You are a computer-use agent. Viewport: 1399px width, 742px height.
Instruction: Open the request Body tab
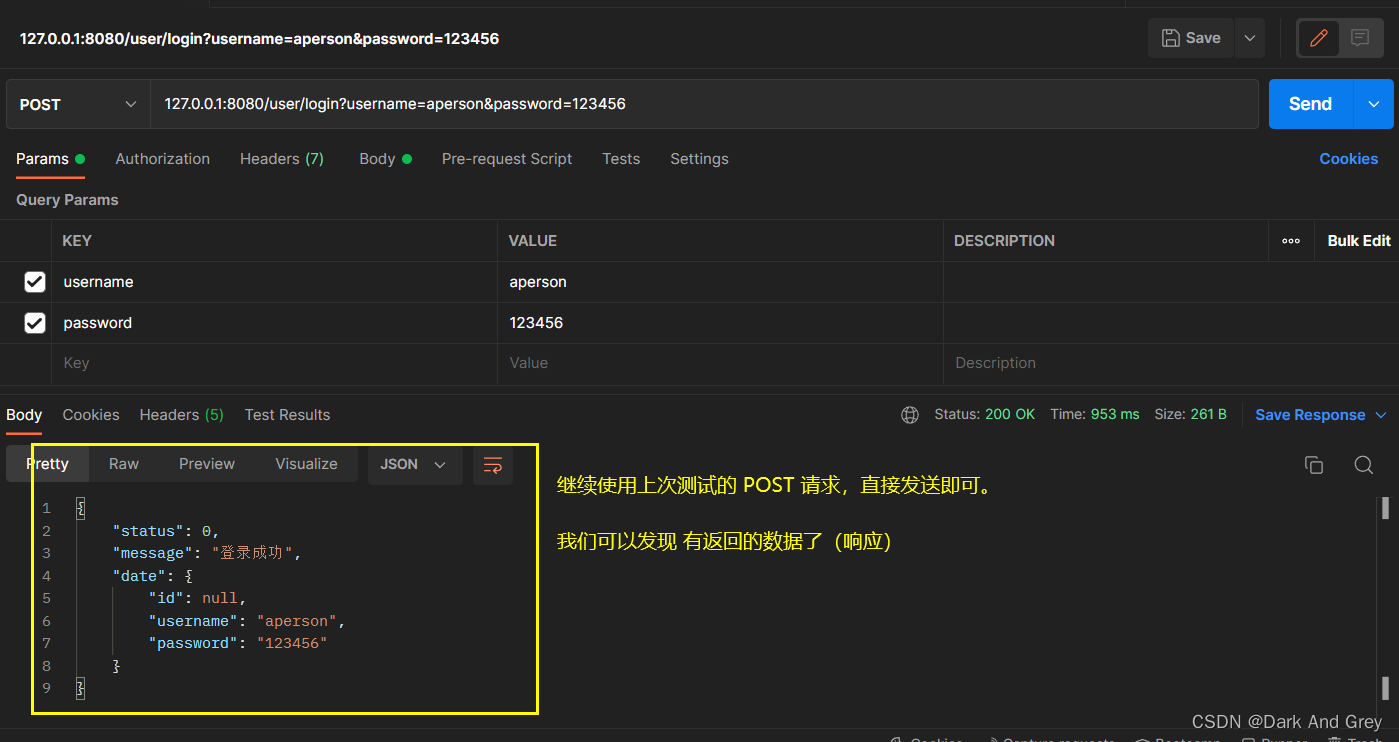[x=385, y=159]
